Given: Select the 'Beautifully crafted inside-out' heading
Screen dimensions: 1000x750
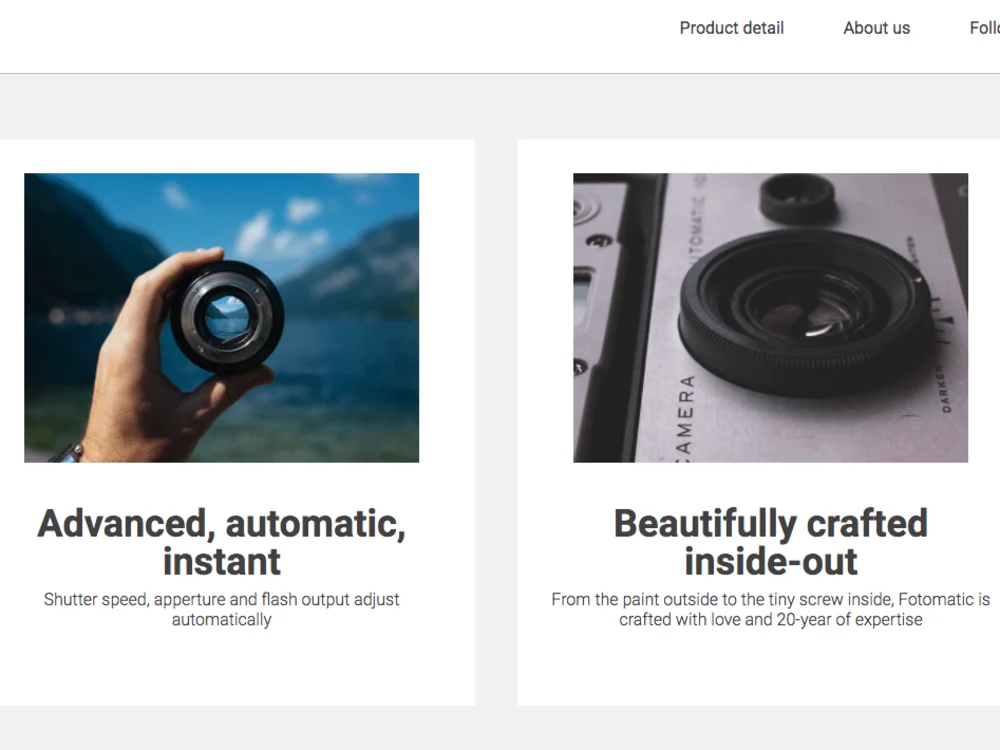Looking at the screenshot, I should 770,542.
